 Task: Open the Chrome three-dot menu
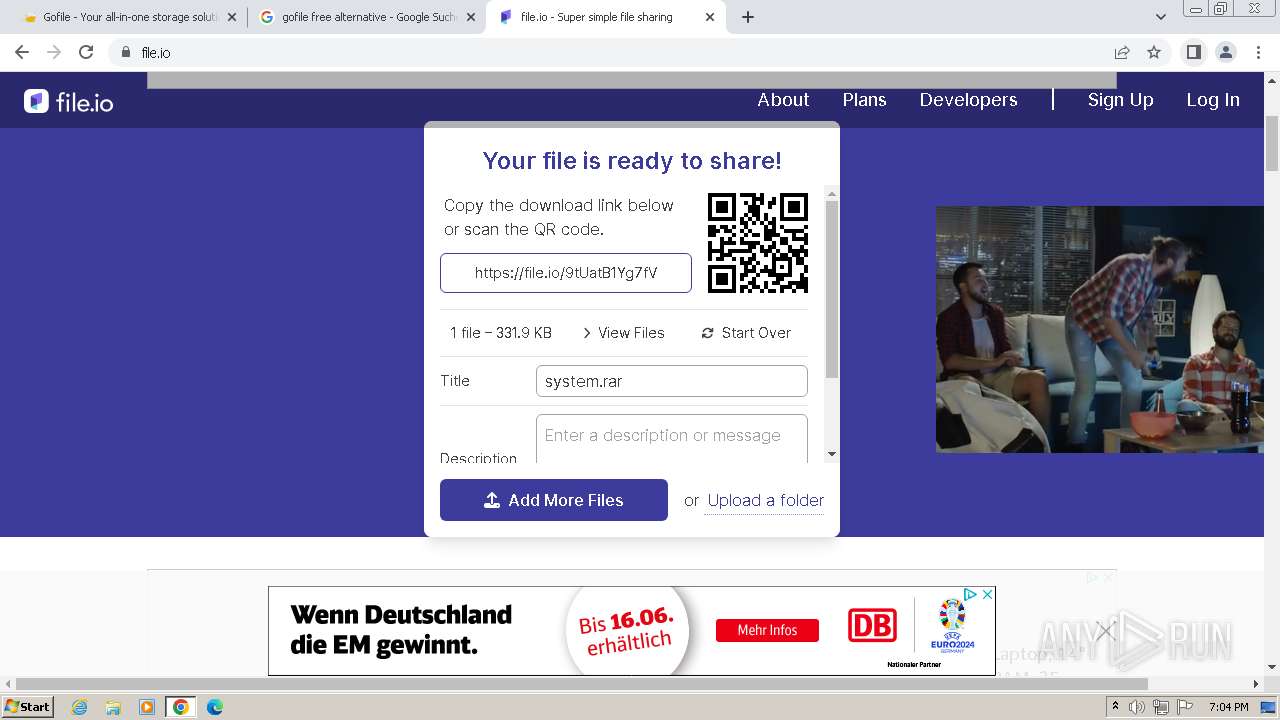pyautogui.click(x=1257, y=52)
